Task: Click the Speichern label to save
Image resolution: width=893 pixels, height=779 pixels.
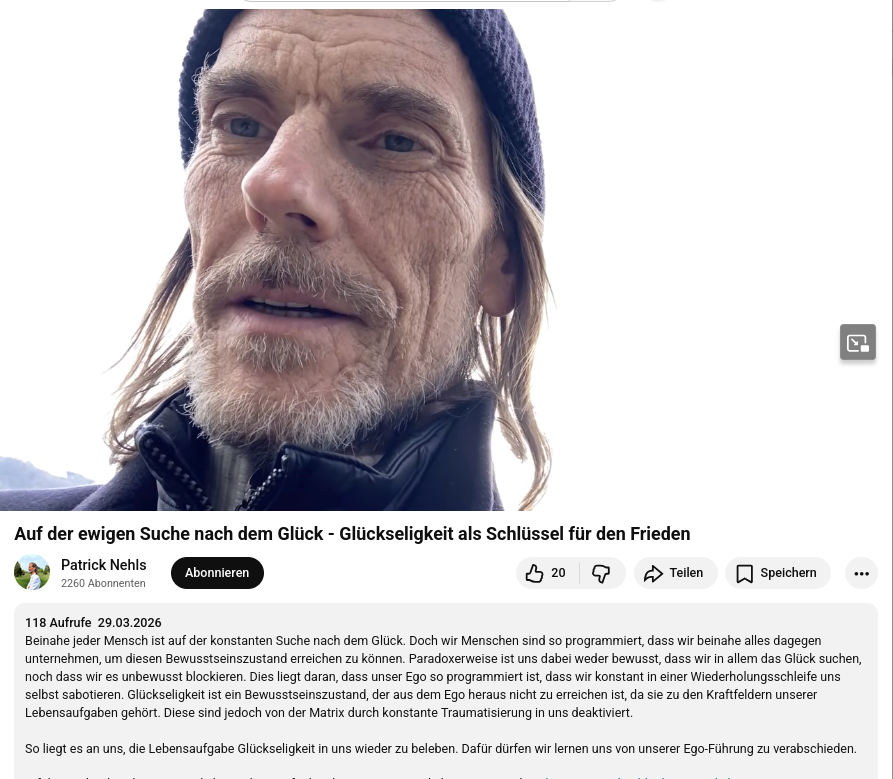Action: pyautogui.click(x=788, y=573)
